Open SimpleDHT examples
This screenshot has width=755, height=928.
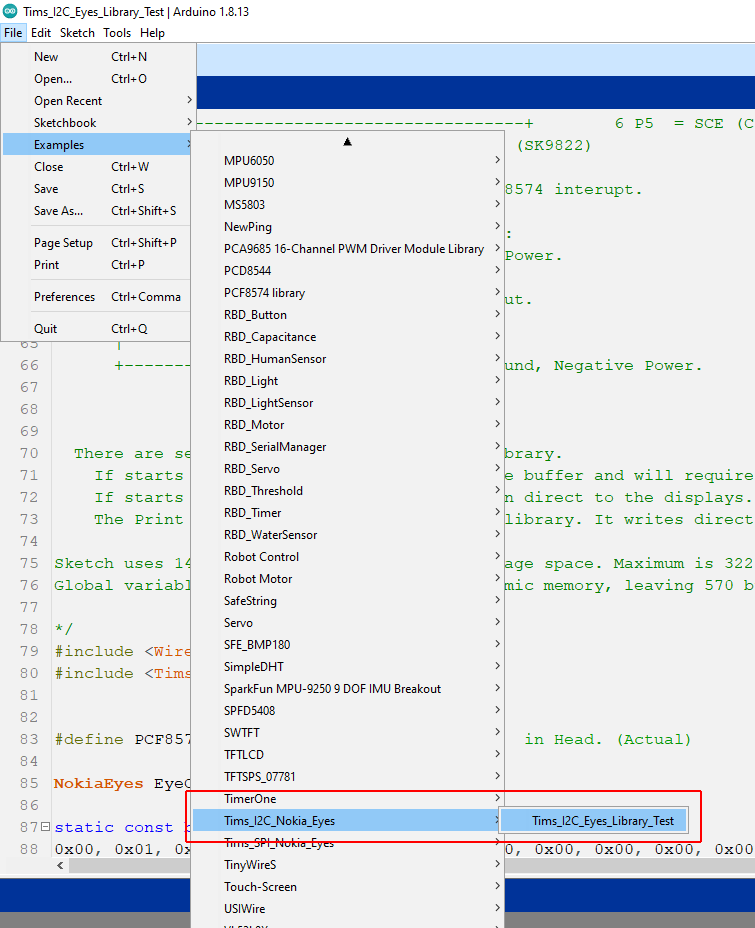347,667
